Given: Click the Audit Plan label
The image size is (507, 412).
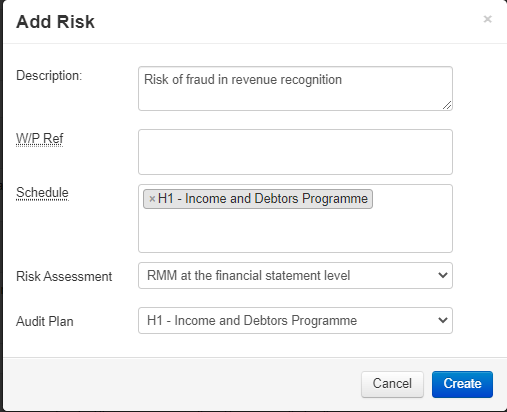Looking at the screenshot, I should [45, 321].
